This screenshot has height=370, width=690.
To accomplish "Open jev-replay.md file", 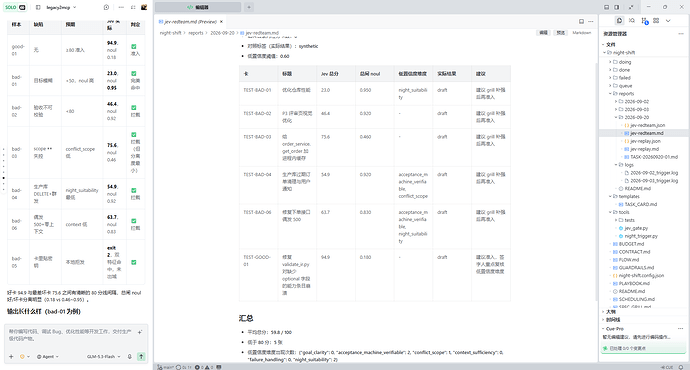I will tap(644, 149).
